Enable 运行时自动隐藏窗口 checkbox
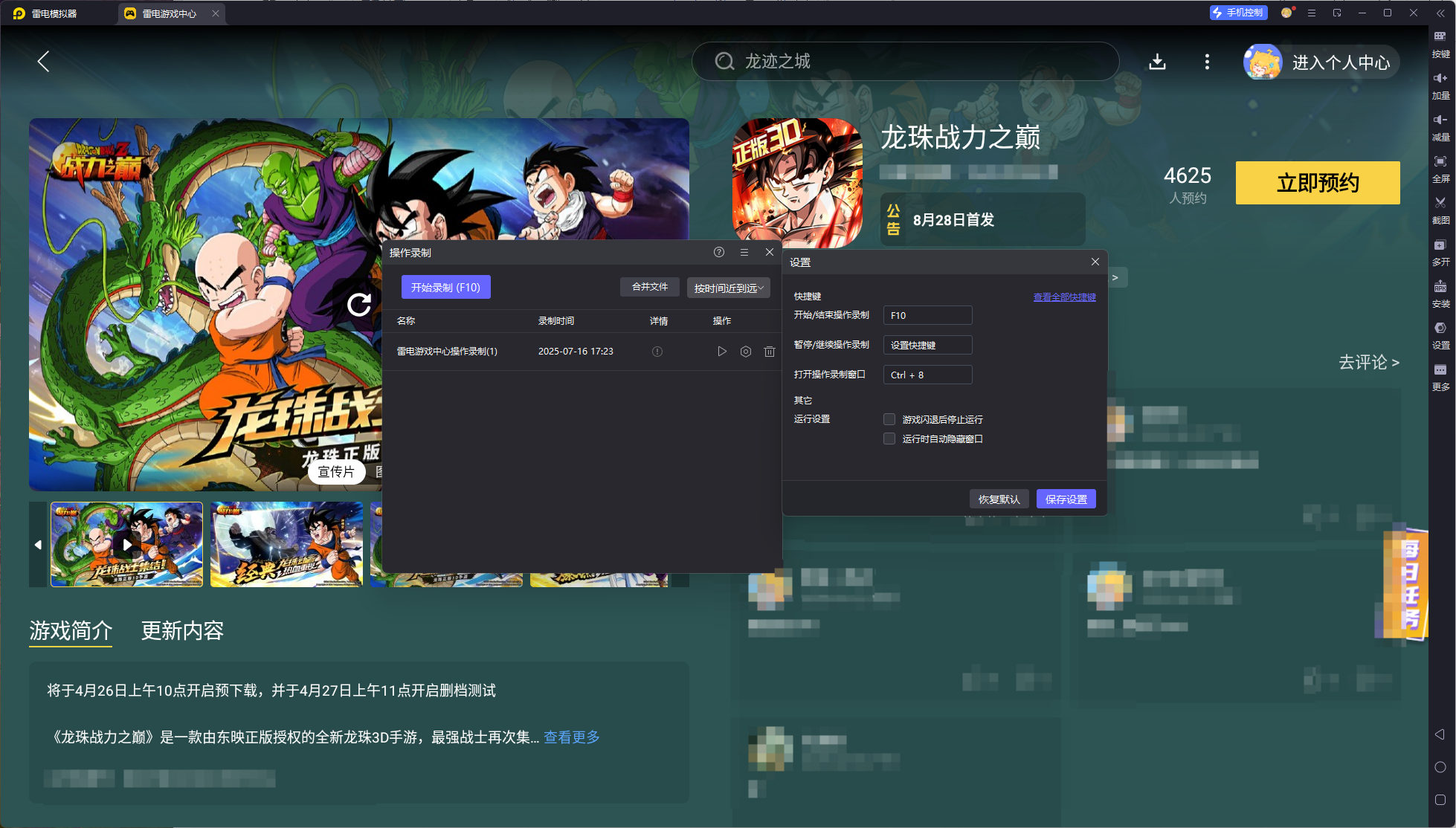The image size is (1456, 828). point(889,439)
